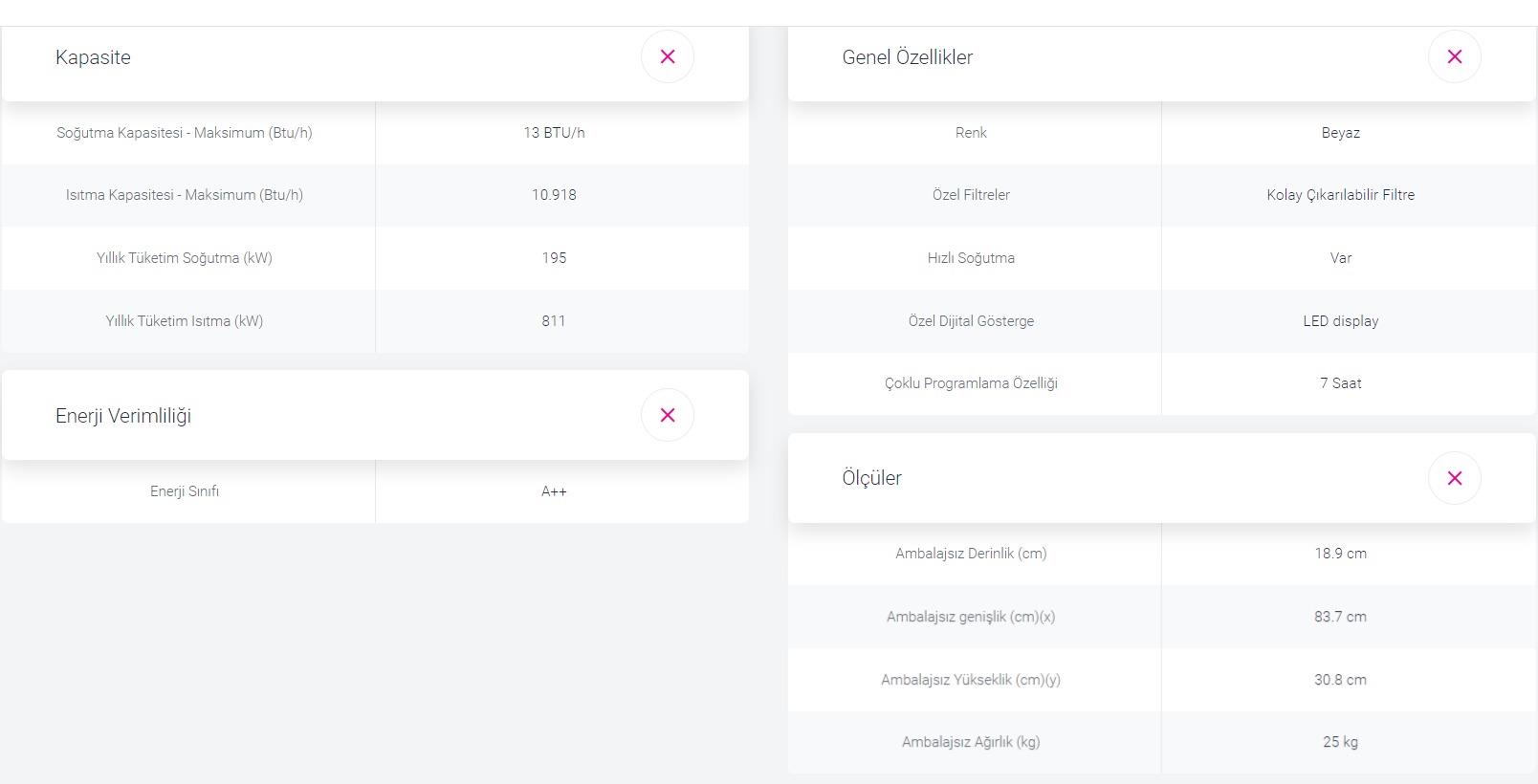
Task: Select the Enerji Sınıfı A++ value
Action: tap(554, 491)
